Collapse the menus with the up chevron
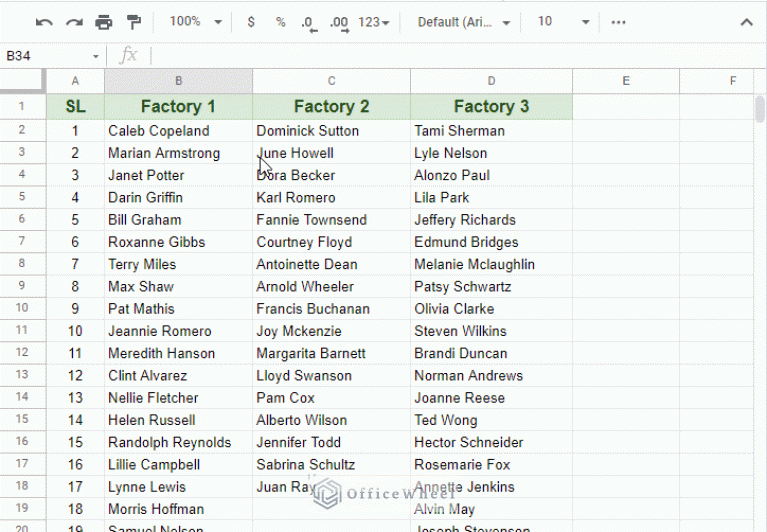Screen dimensions: 767x532 pyautogui.click(x=746, y=22)
